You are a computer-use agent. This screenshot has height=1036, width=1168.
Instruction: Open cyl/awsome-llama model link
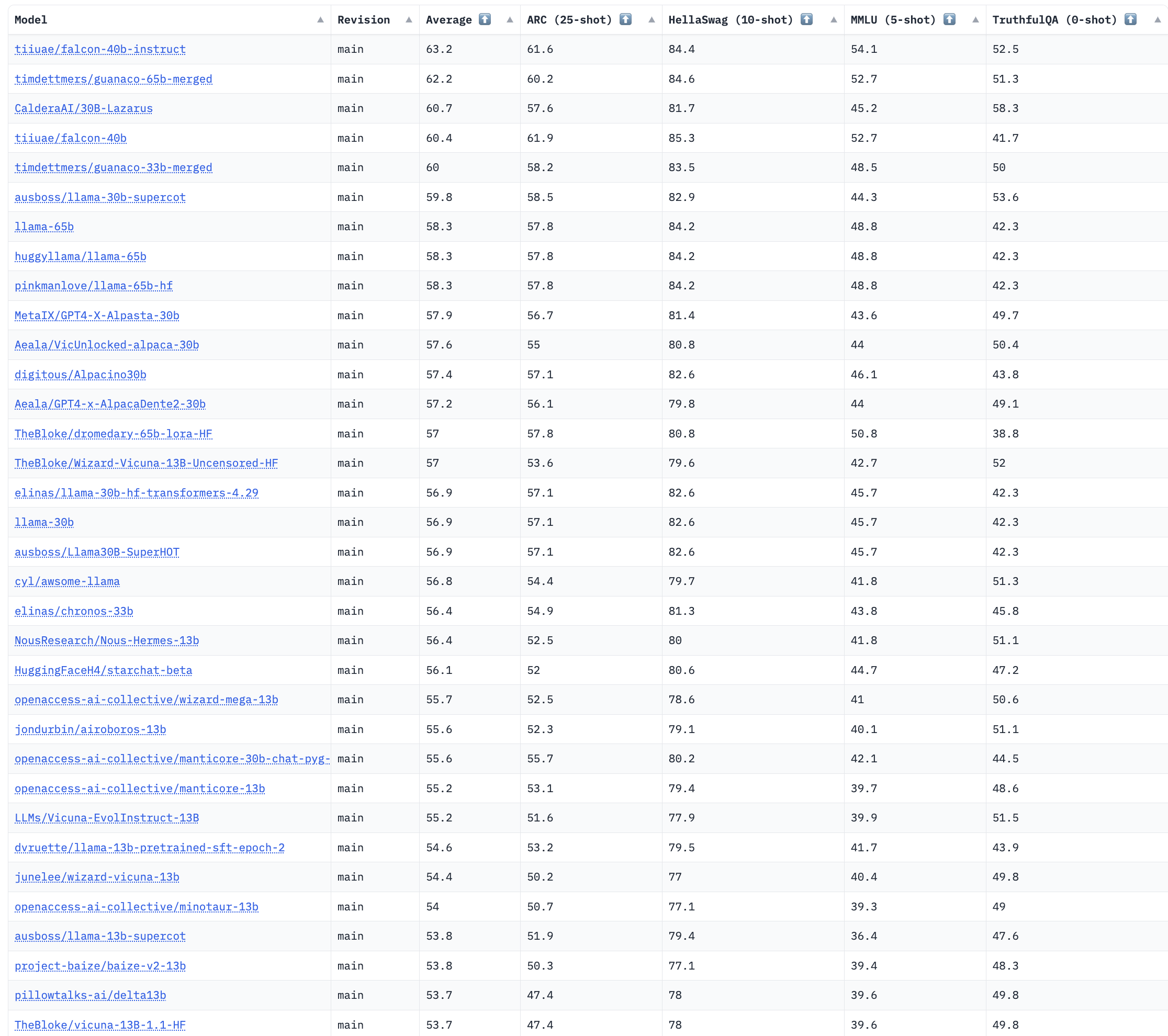(68, 582)
